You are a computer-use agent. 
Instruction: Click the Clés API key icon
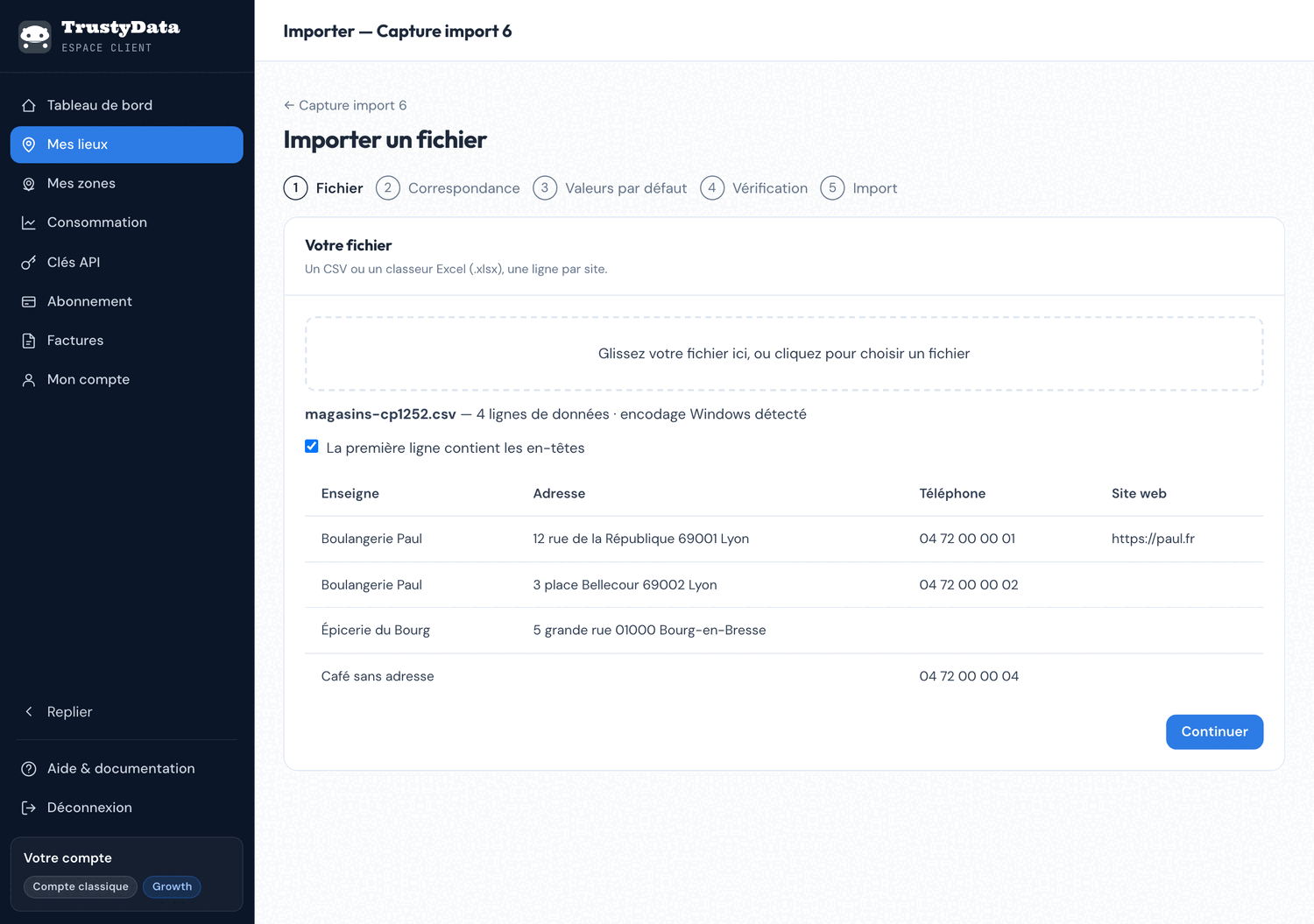[x=29, y=262]
